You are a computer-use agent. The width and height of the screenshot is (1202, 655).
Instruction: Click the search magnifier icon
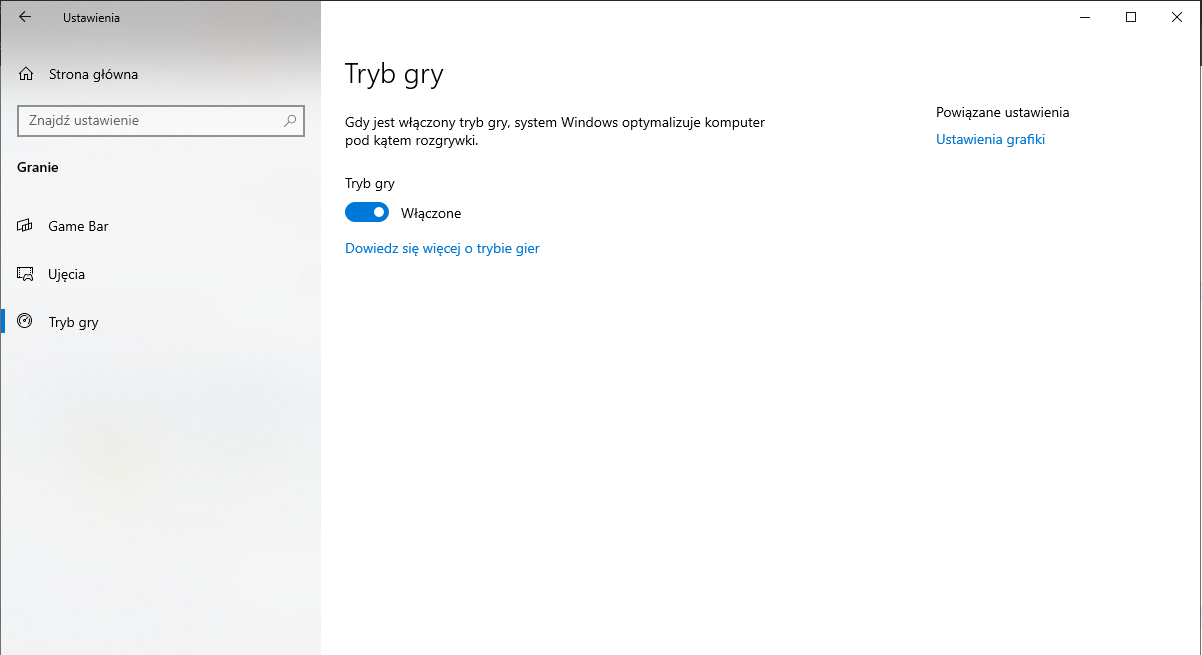(x=290, y=120)
